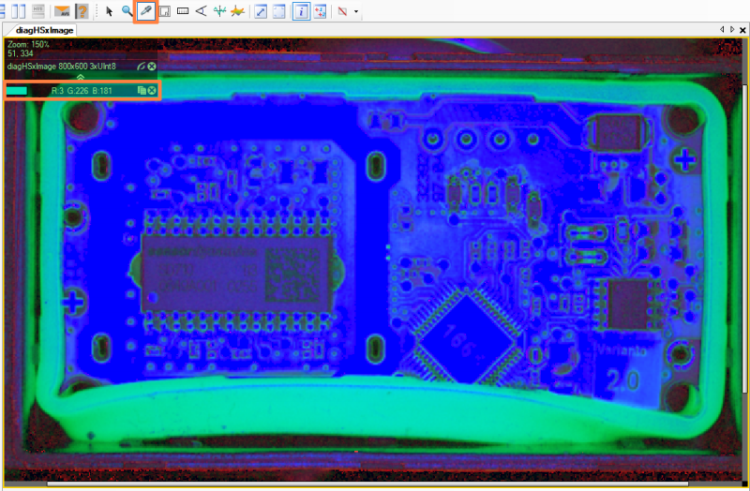Screen dimensions: 750x491
Task: Toggle the image info overlay button
Action: [x=300, y=12]
